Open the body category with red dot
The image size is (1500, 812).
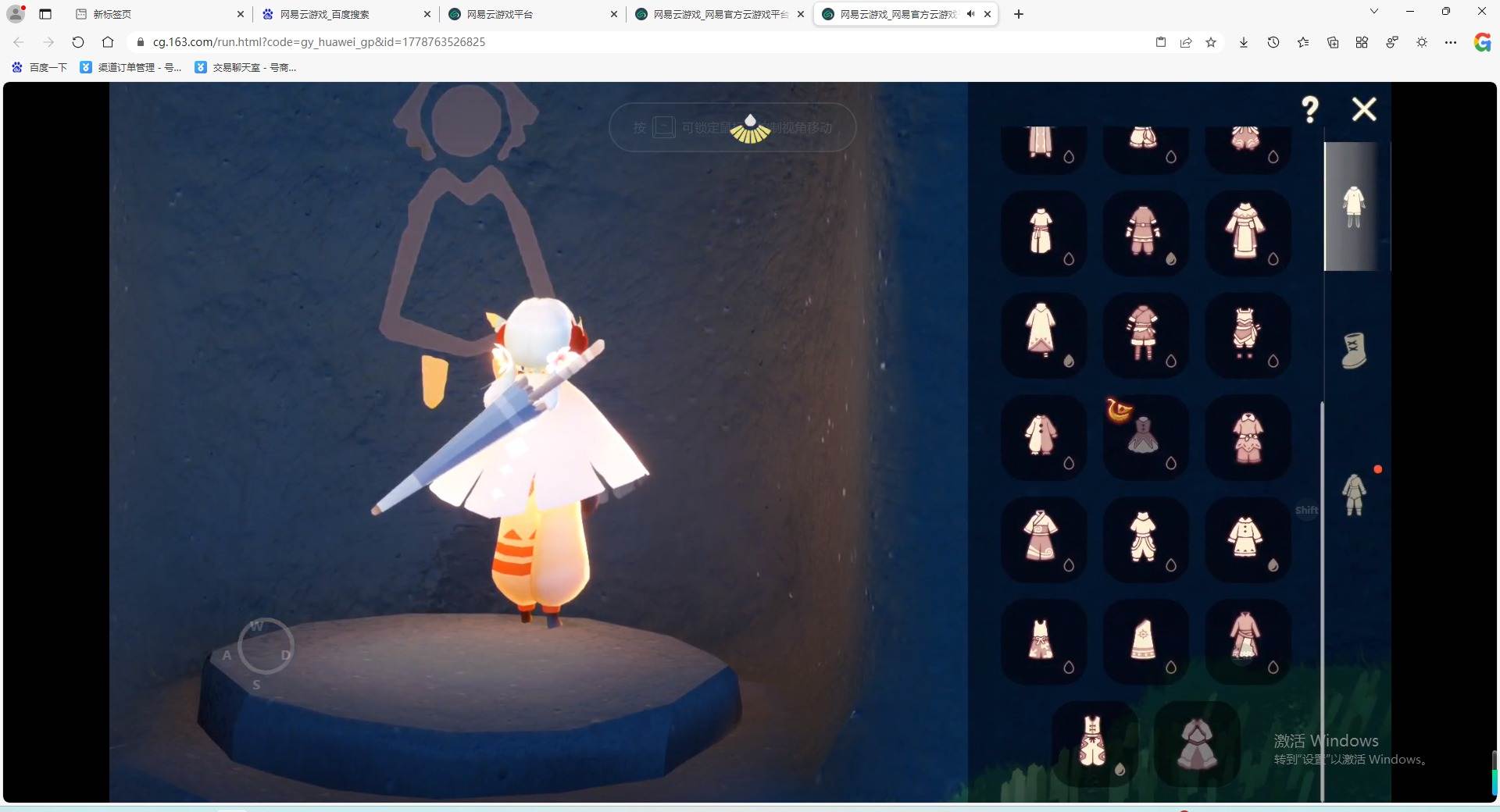[1354, 494]
